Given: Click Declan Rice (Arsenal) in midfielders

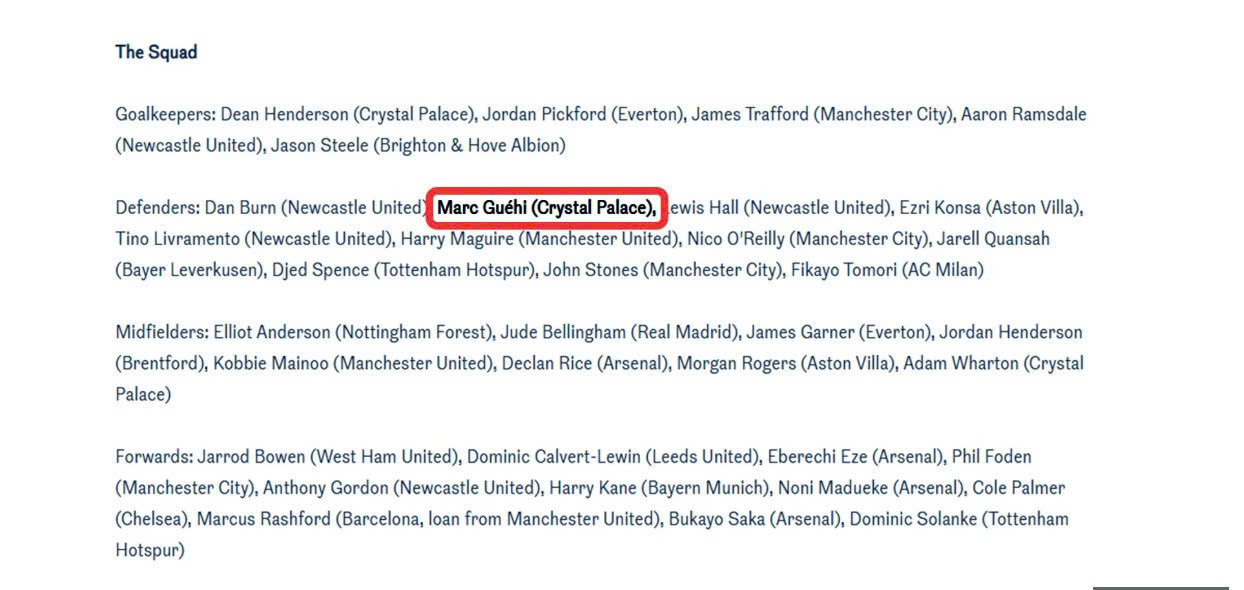Looking at the screenshot, I should click(584, 363).
